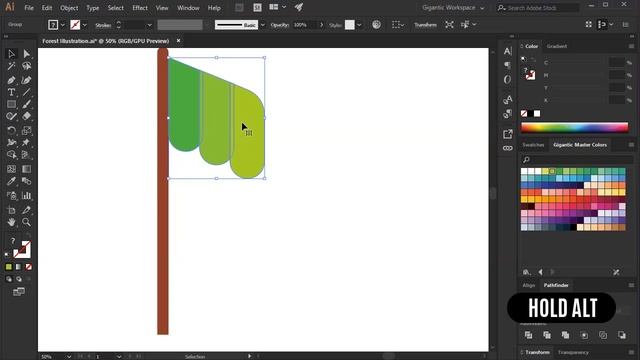Close the Forest Illustration document tab
640x360 pixels.
point(178,41)
